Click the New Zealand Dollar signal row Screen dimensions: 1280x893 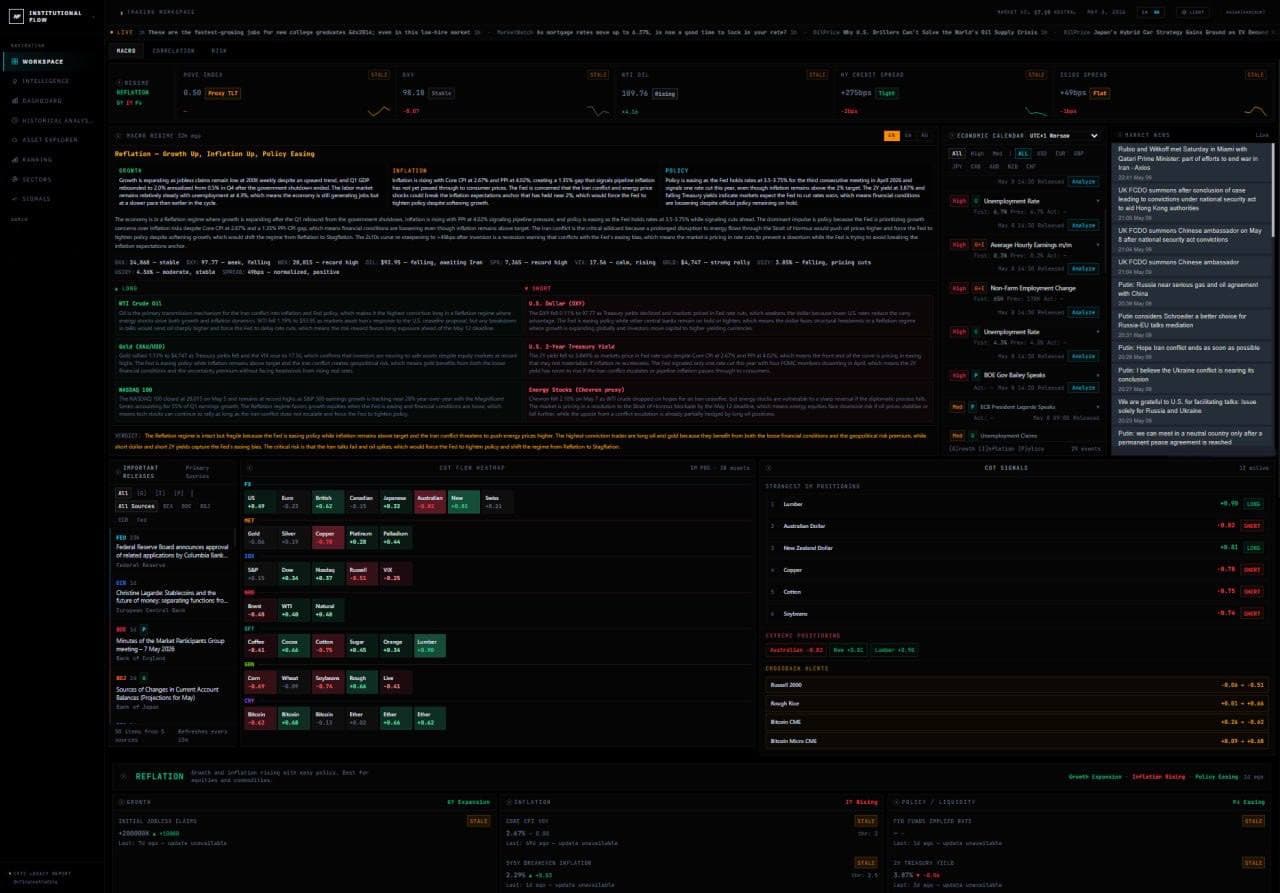coord(1016,547)
